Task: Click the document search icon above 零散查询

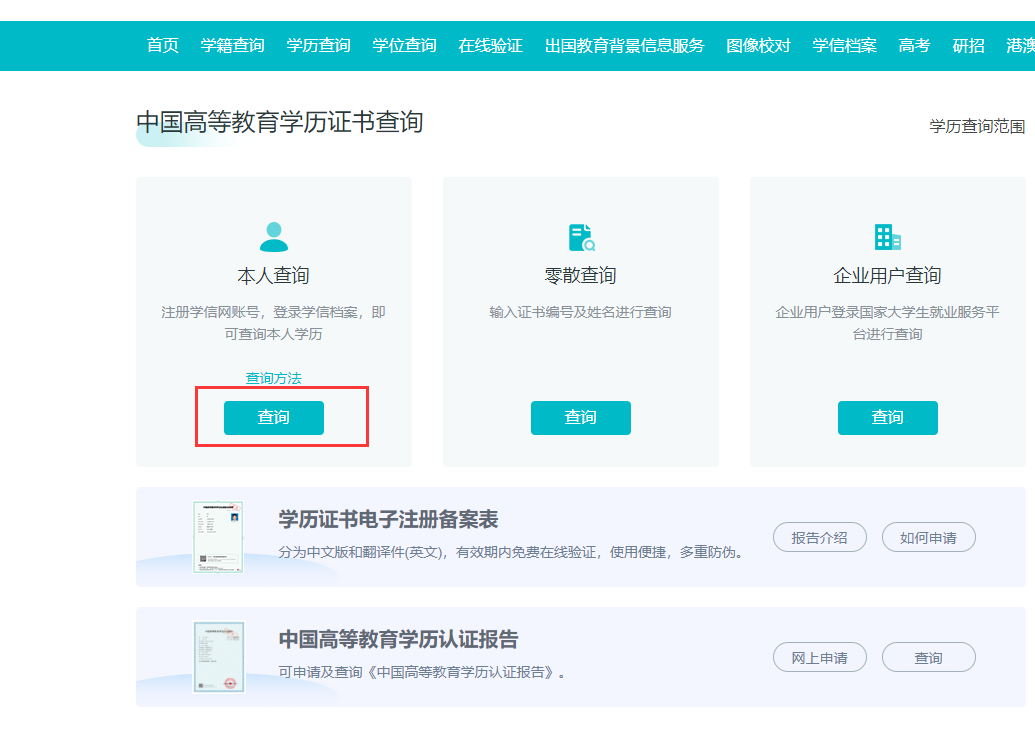Action: (x=580, y=236)
